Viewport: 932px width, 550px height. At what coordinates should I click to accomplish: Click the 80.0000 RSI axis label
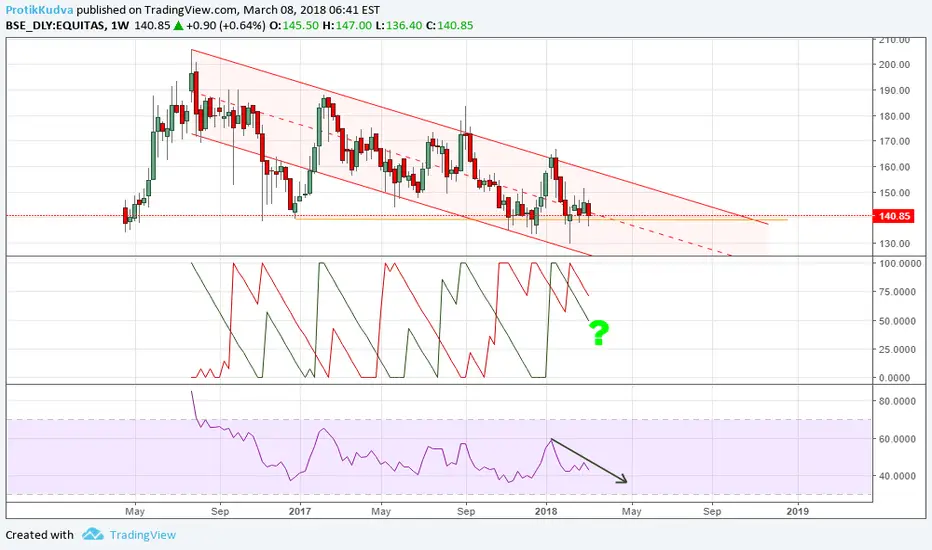click(898, 401)
